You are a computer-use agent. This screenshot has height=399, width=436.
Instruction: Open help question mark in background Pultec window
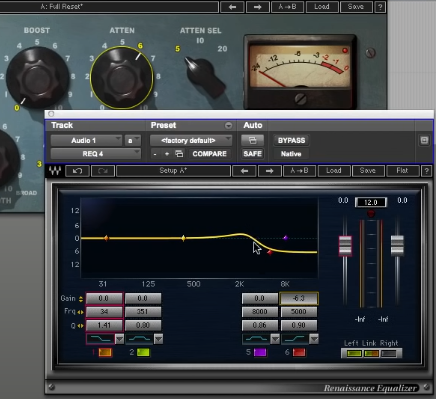380,7
